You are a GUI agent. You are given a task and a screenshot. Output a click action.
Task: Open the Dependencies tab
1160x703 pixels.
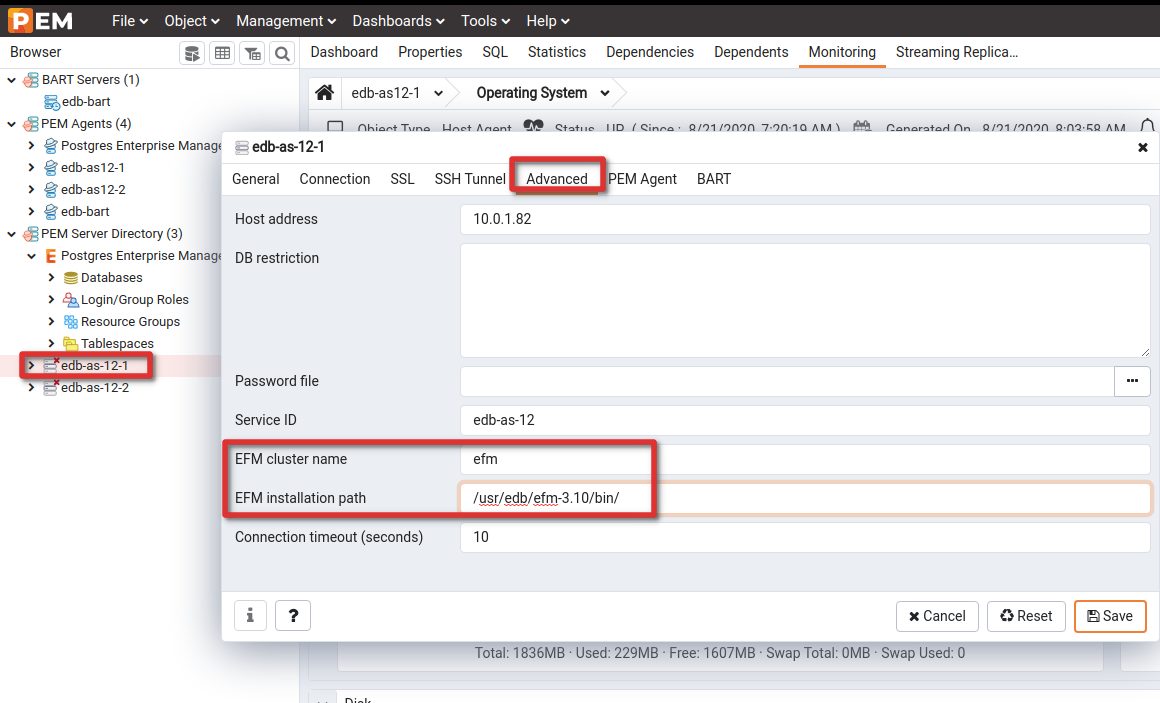pyautogui.click(x=650, y=52)
